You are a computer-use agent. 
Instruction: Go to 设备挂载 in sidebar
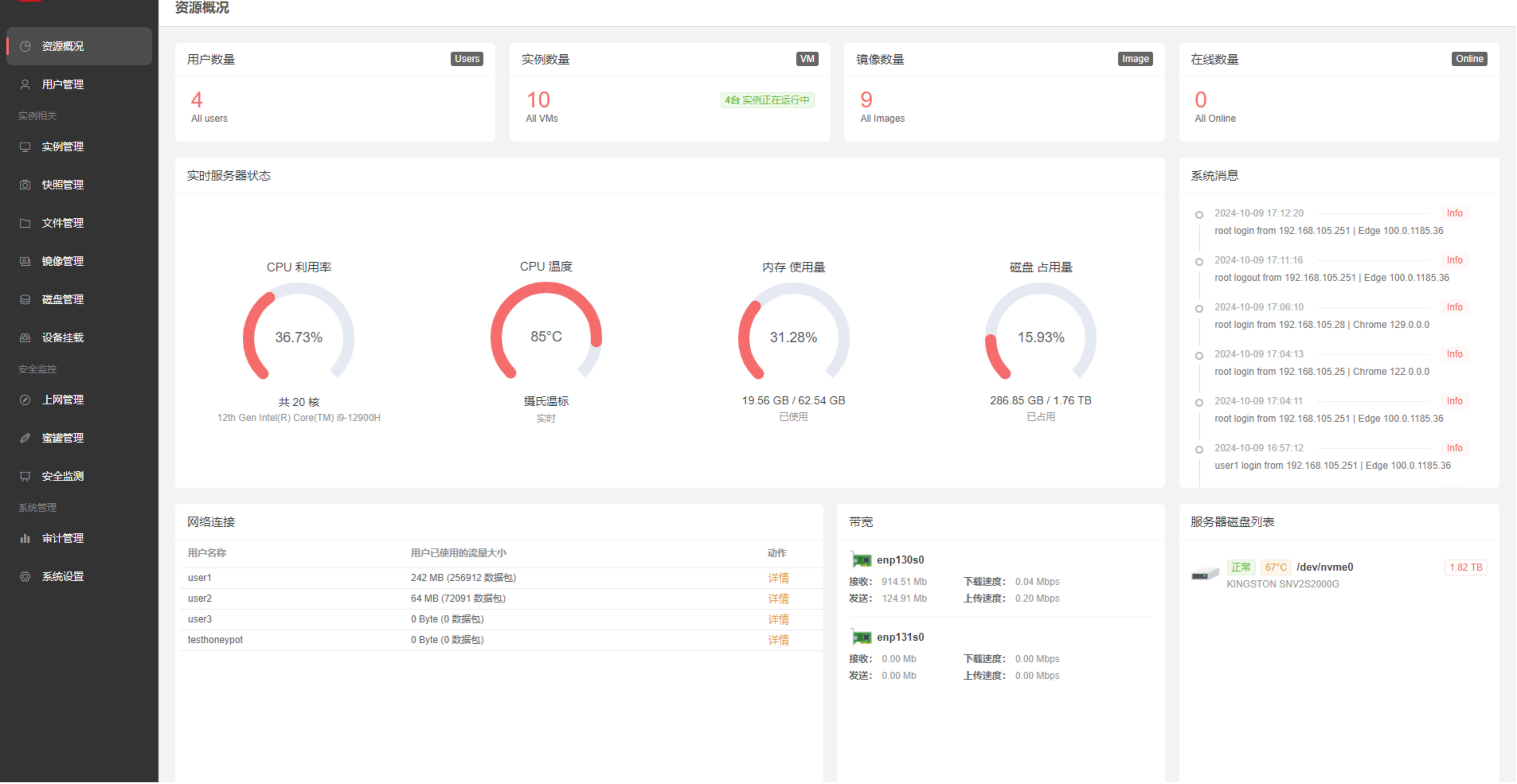tap(63, 337)
